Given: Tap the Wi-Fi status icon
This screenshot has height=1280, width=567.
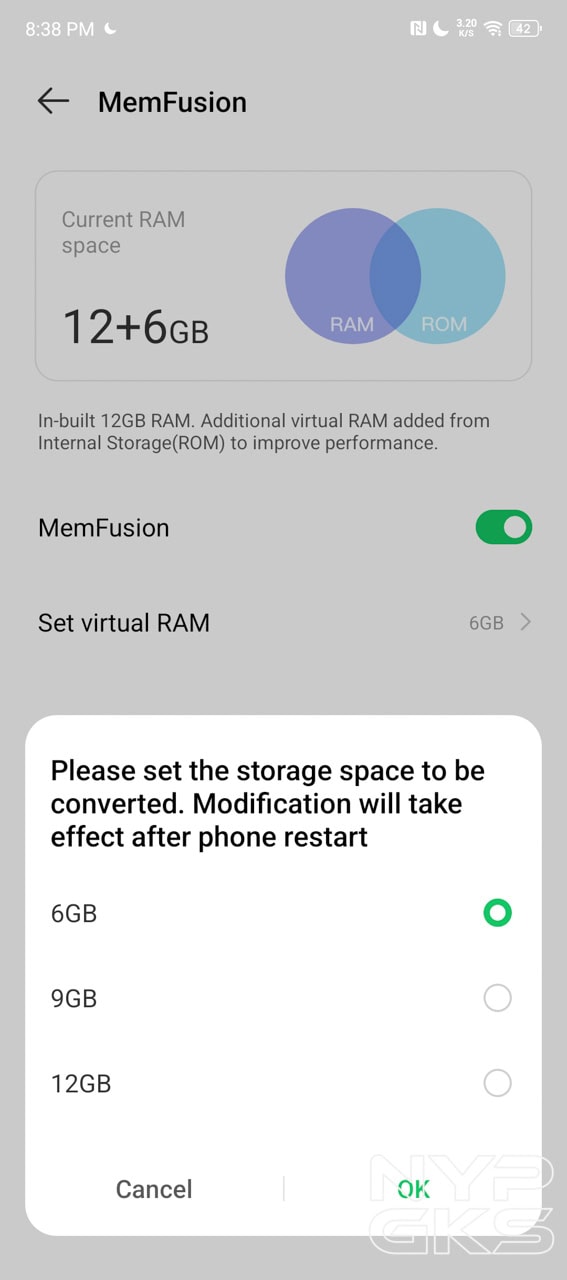Looking at the screenshot, I should [492, 29].
